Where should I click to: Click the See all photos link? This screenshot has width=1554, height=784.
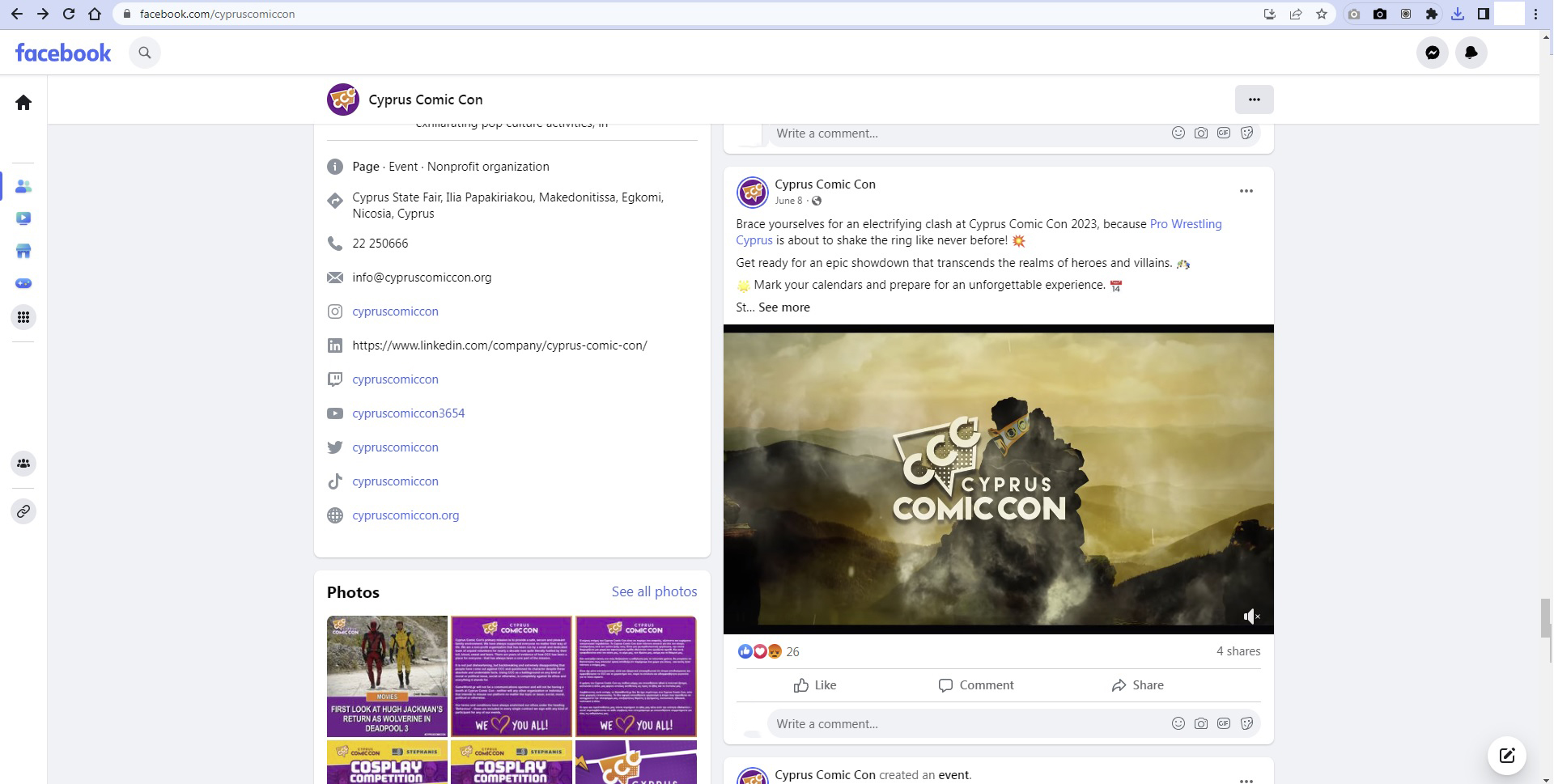(654, 591)
